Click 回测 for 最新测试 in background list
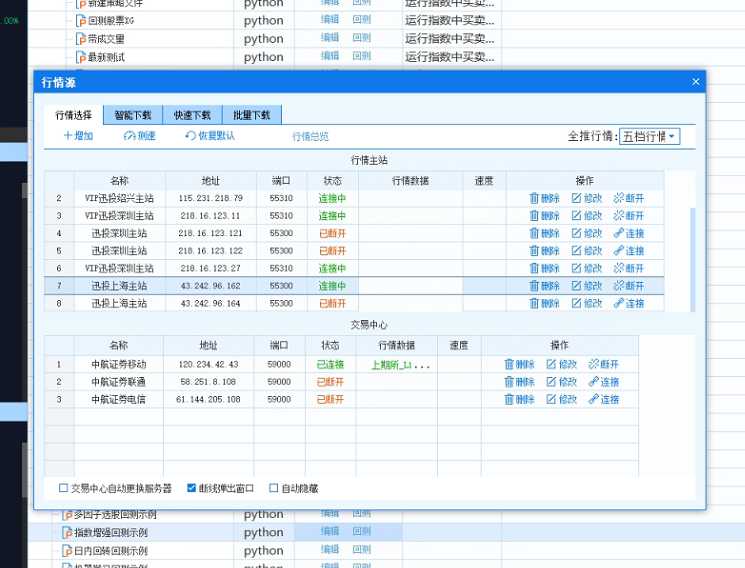The image size is (745, 568). [x=362, y=56]
